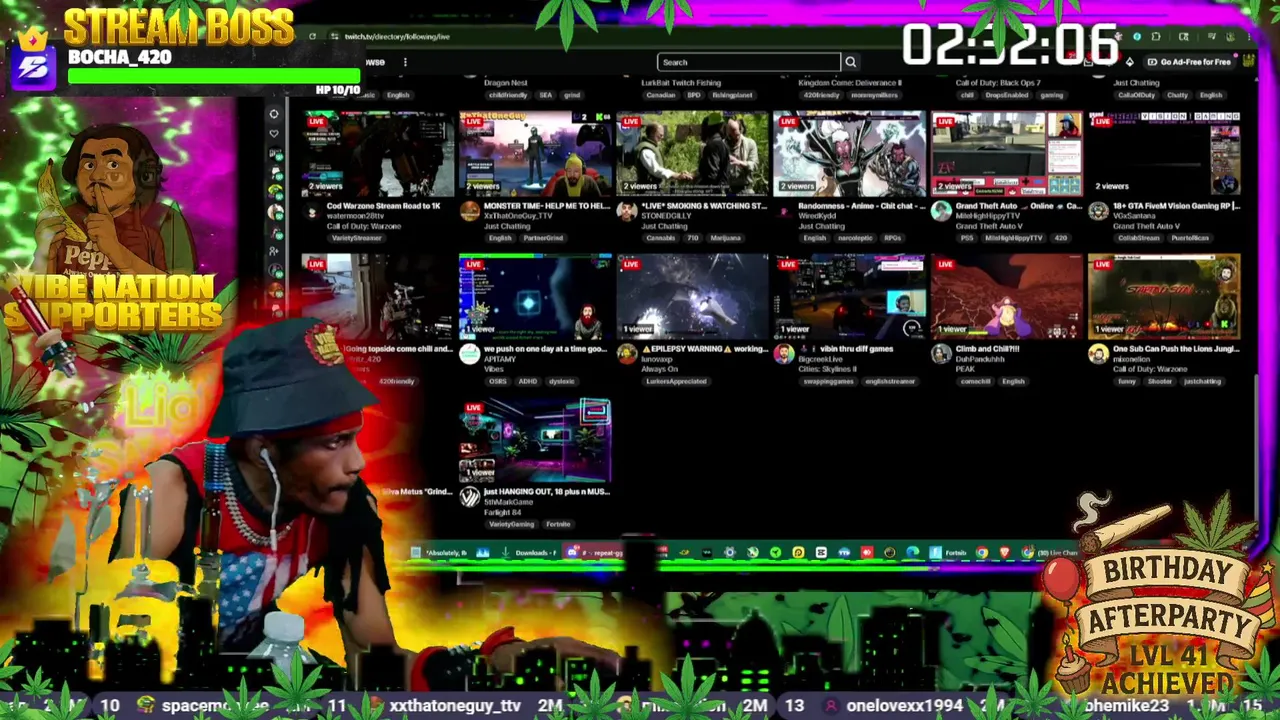The image size is (1280, 720).
Task: Focus the Twitch Search input field
Action: (x=749, y=62)
